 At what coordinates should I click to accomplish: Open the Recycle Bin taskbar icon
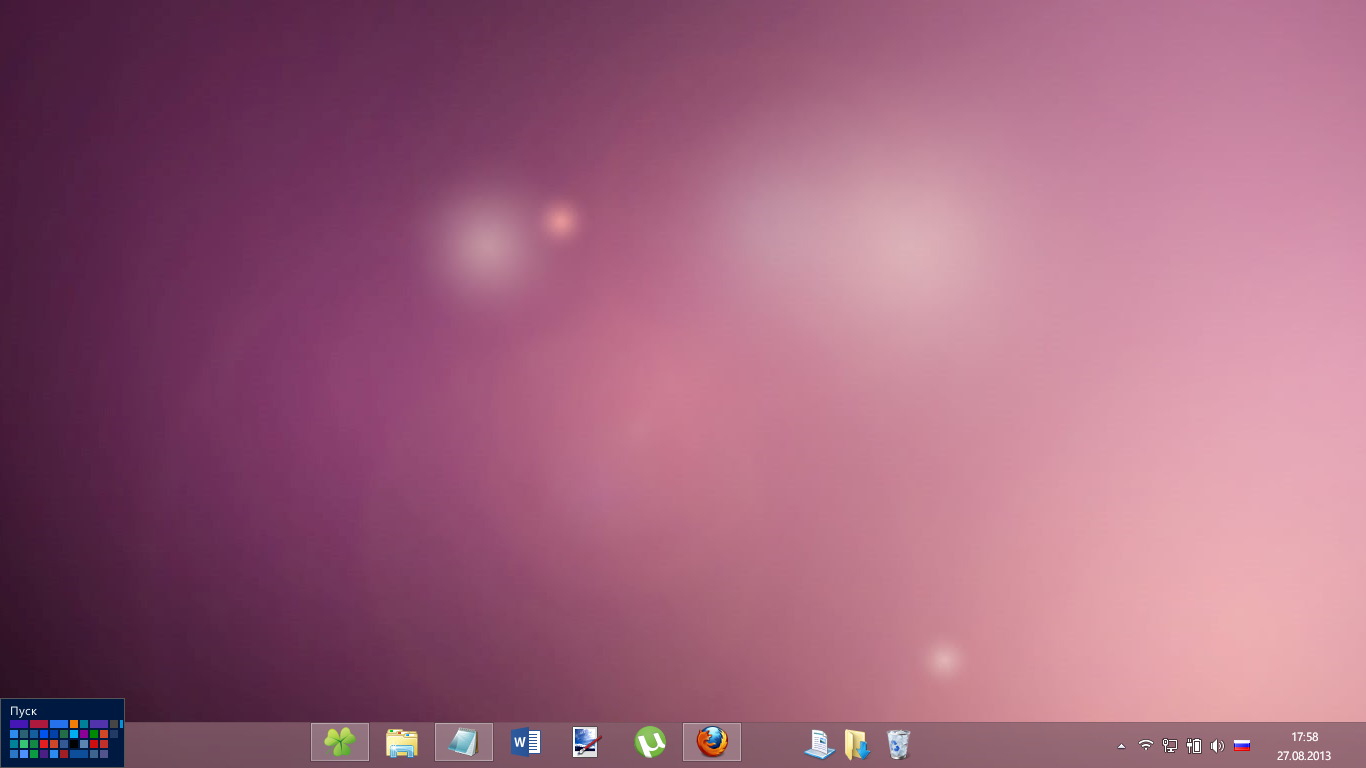(x=898, y=744)
